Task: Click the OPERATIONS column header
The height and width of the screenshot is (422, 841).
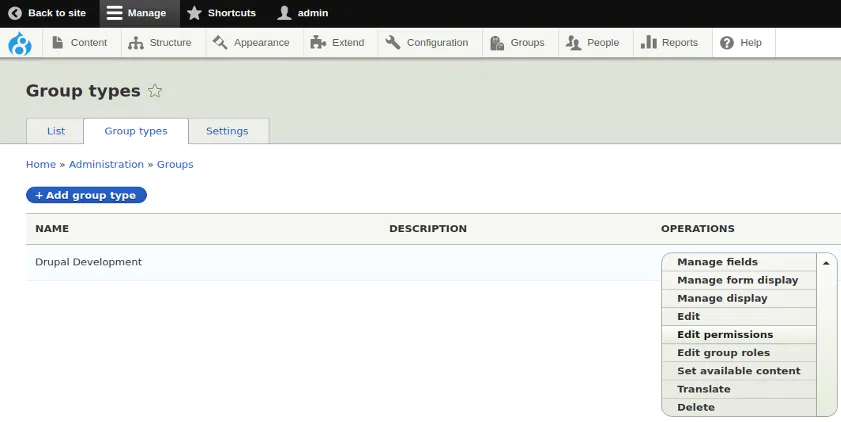Action: tap(698, 229)
